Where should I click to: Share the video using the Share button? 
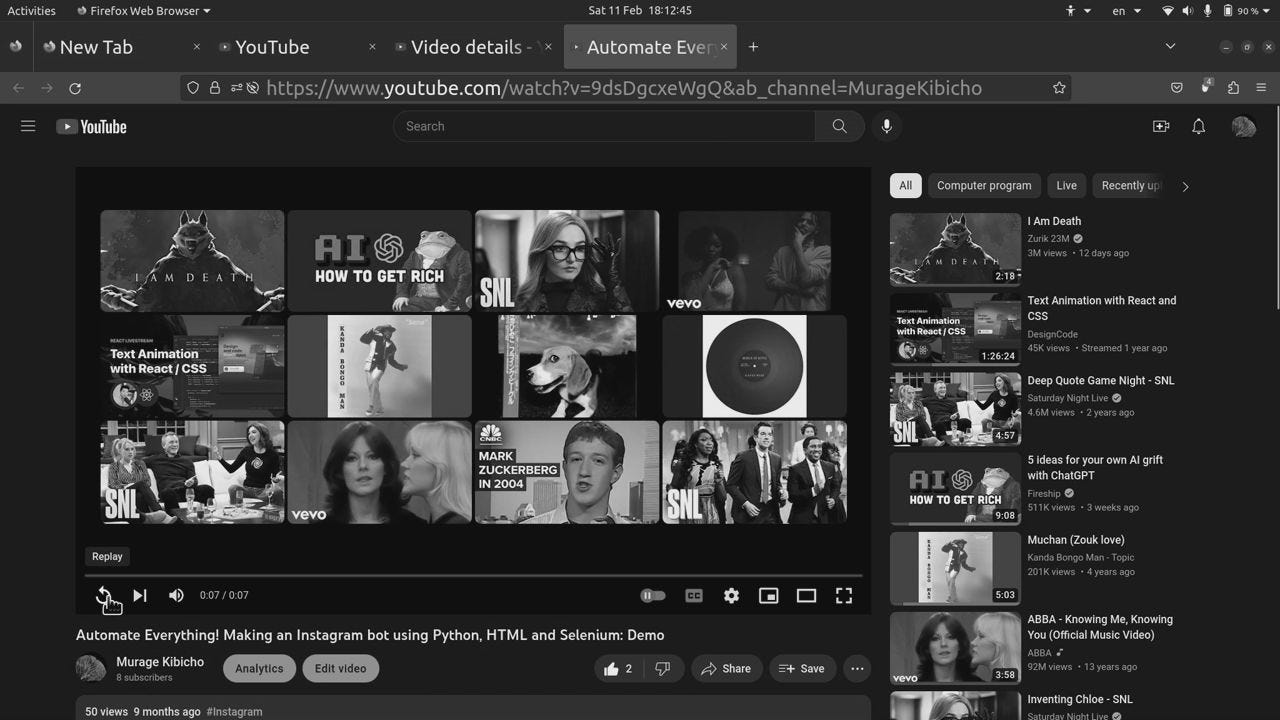click(727, 668)
